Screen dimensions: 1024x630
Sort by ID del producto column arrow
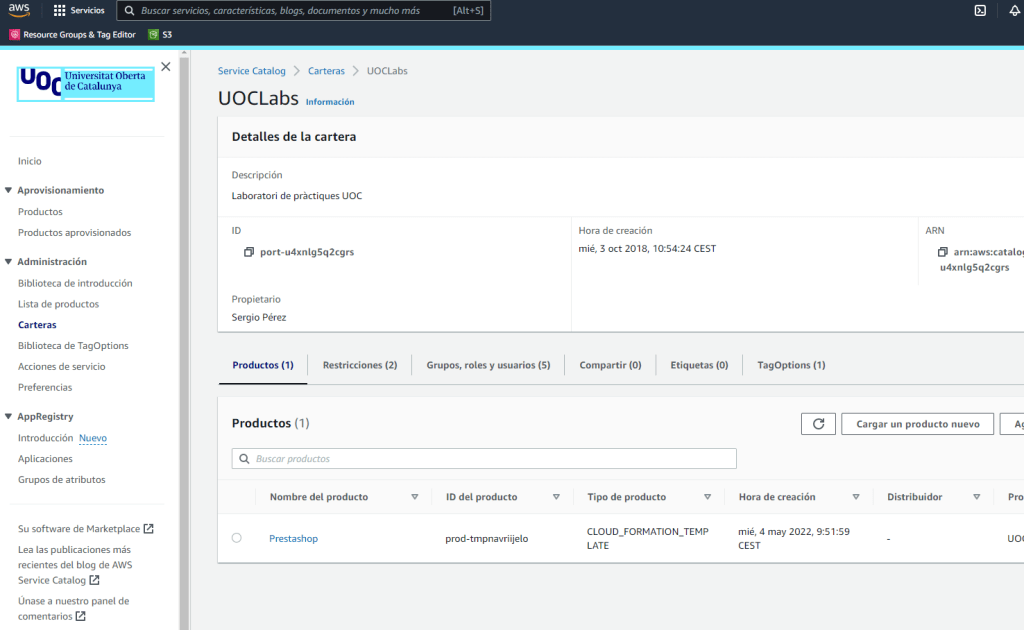click(556, 497)
